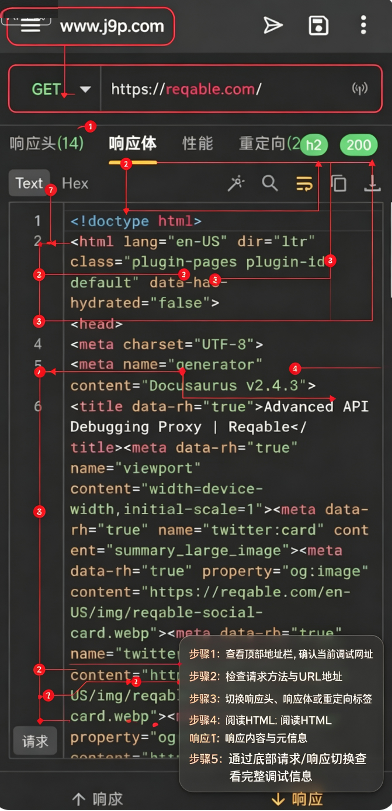Click the copy response body icon
Screen dimensions: 392x811
coord(338,183)
